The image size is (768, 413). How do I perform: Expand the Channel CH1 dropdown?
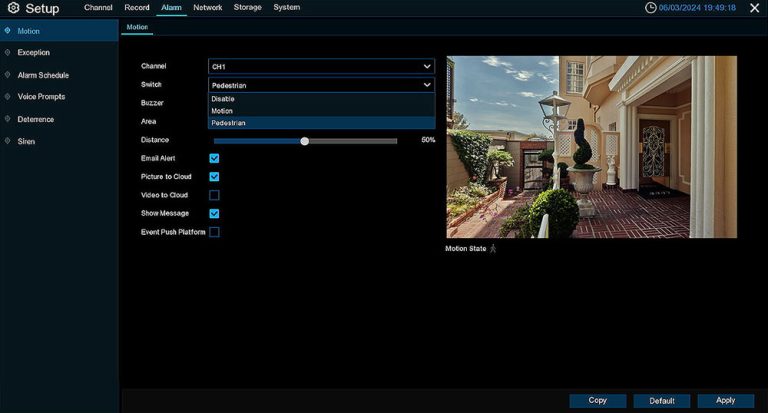tap(321, 66)
